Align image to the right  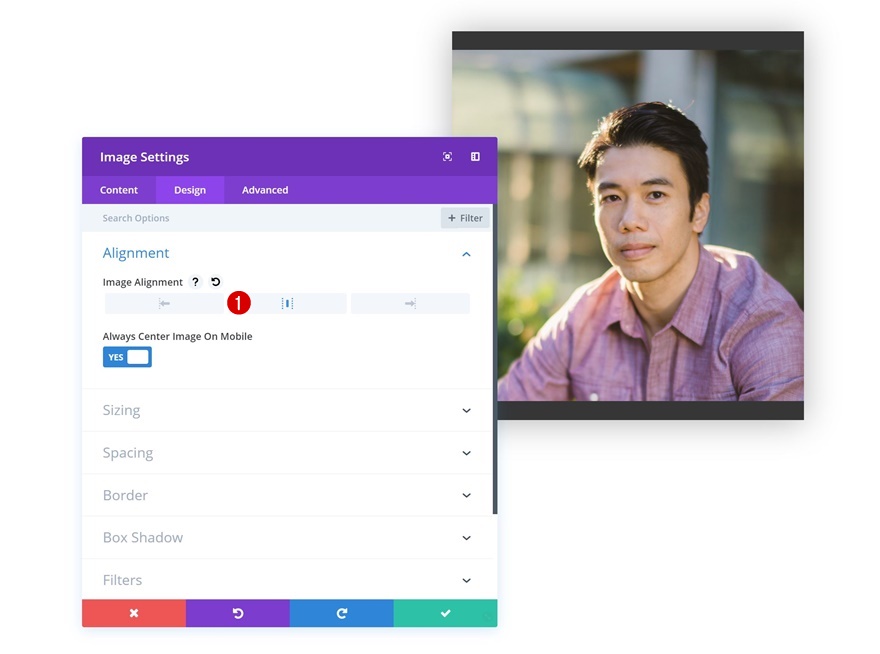pos(410,304)
